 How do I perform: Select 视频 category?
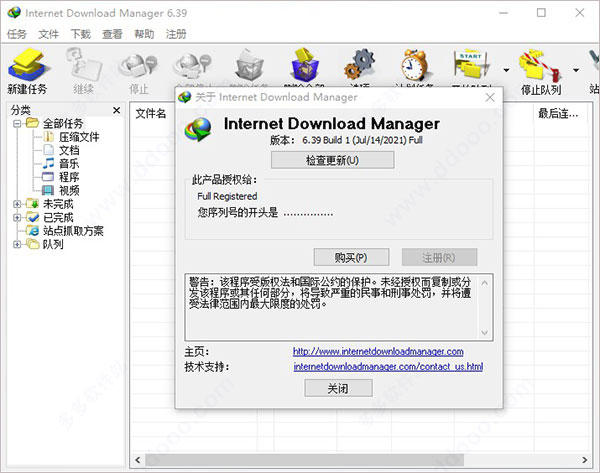point(69,191)
